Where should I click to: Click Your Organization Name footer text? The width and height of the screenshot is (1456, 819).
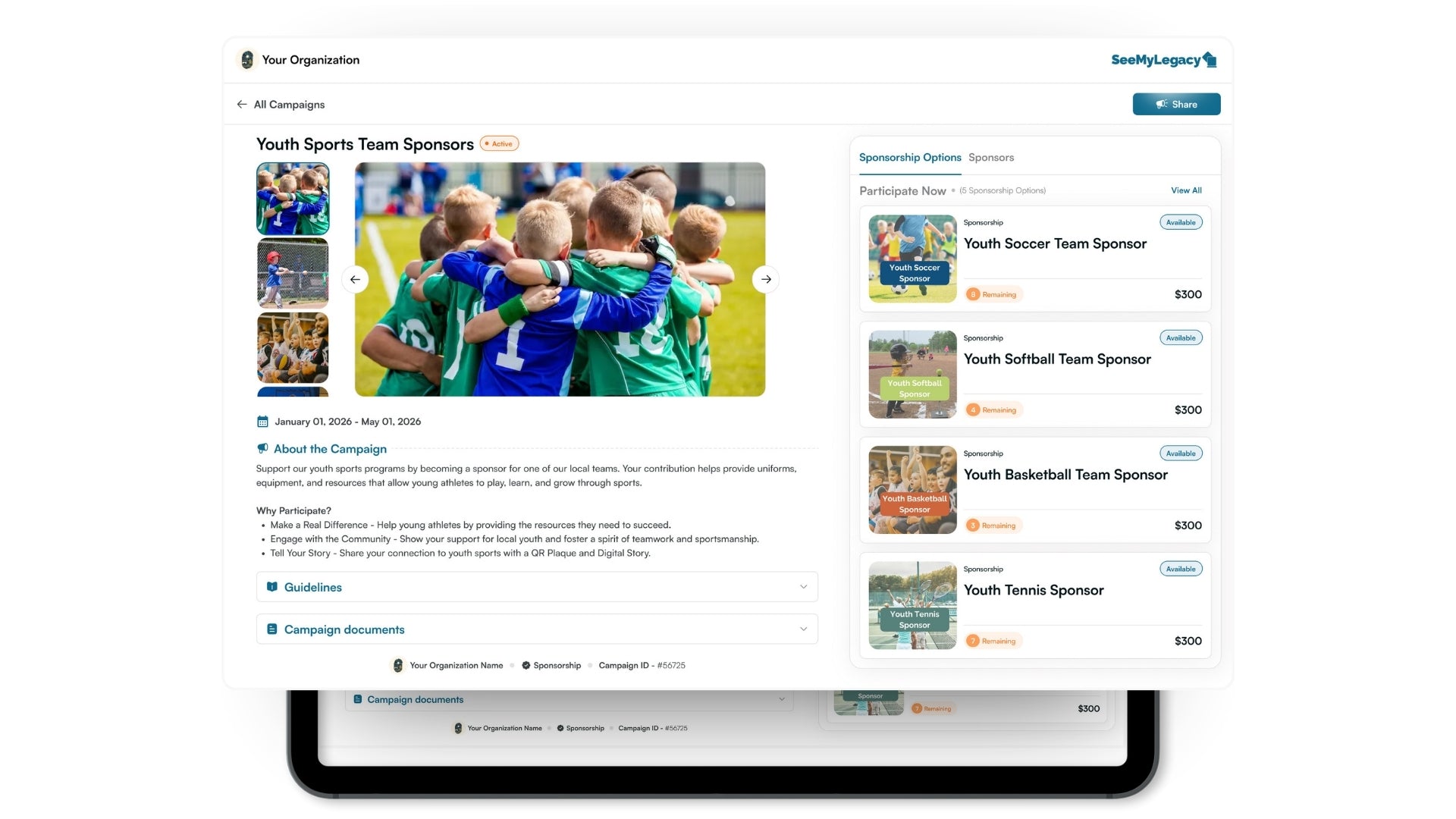(457, 666)
